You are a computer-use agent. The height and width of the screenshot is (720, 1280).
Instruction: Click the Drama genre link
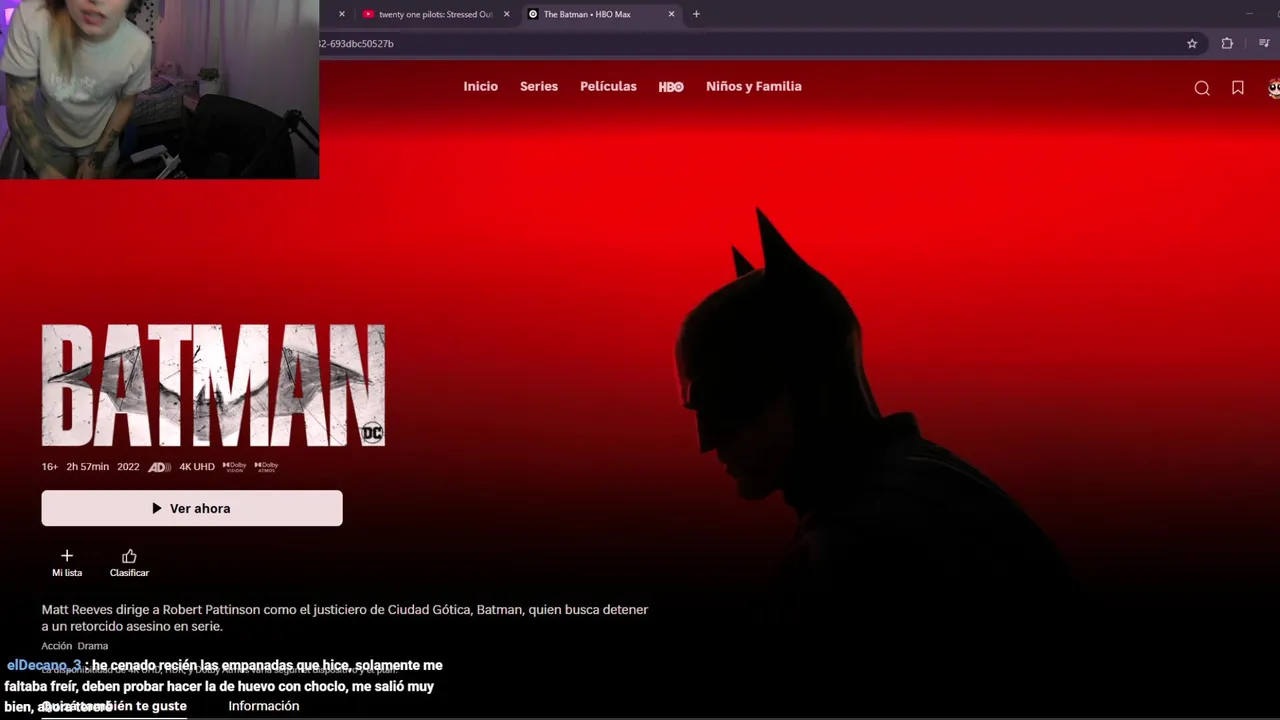(x=92, y=646)
